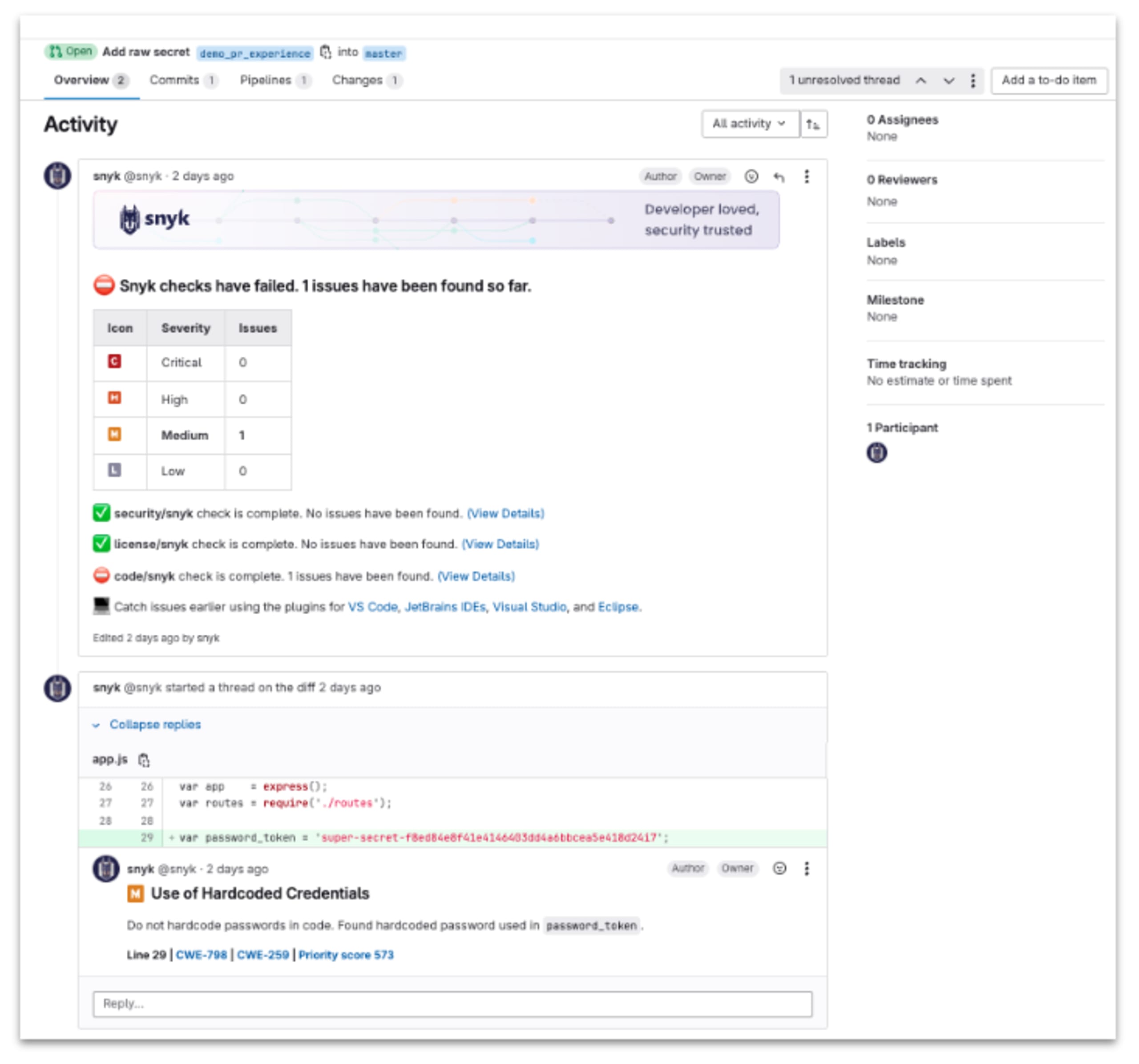Switch to the Commits tab

(x=183, y=81)
